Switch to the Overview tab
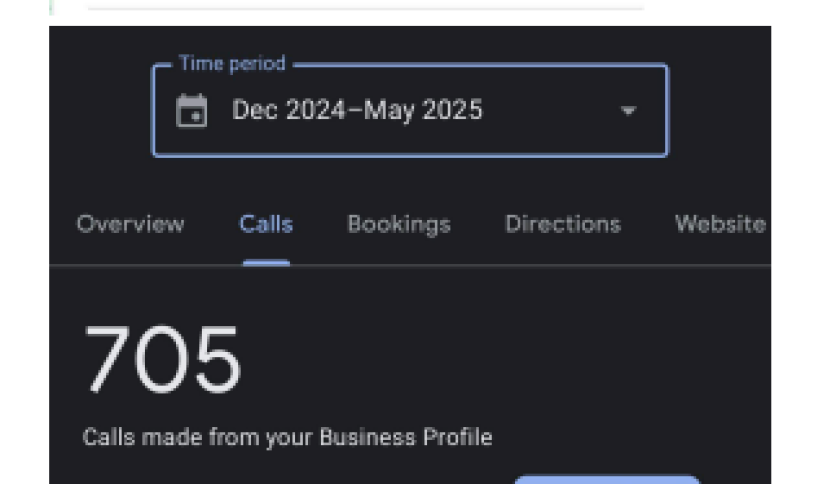Image resolution: width=836 pixels, height=484 pixels. 131,224
